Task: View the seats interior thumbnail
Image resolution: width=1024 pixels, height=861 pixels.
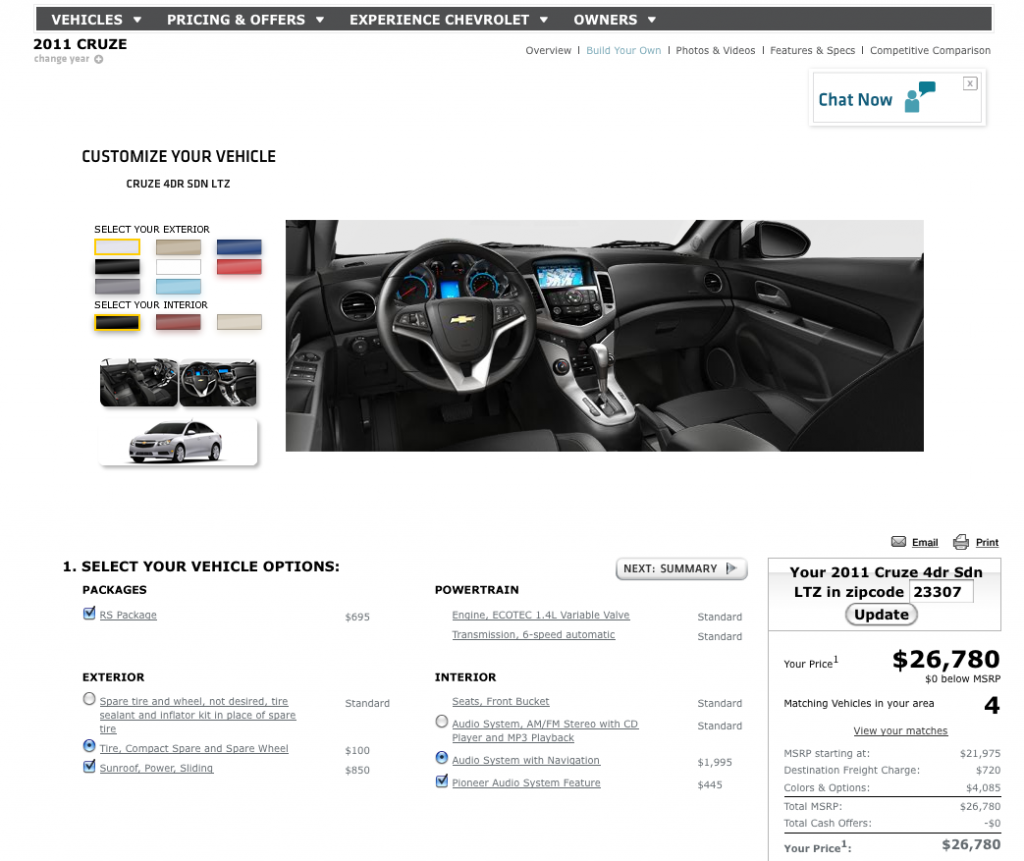Action: click(x=138, y=382)
